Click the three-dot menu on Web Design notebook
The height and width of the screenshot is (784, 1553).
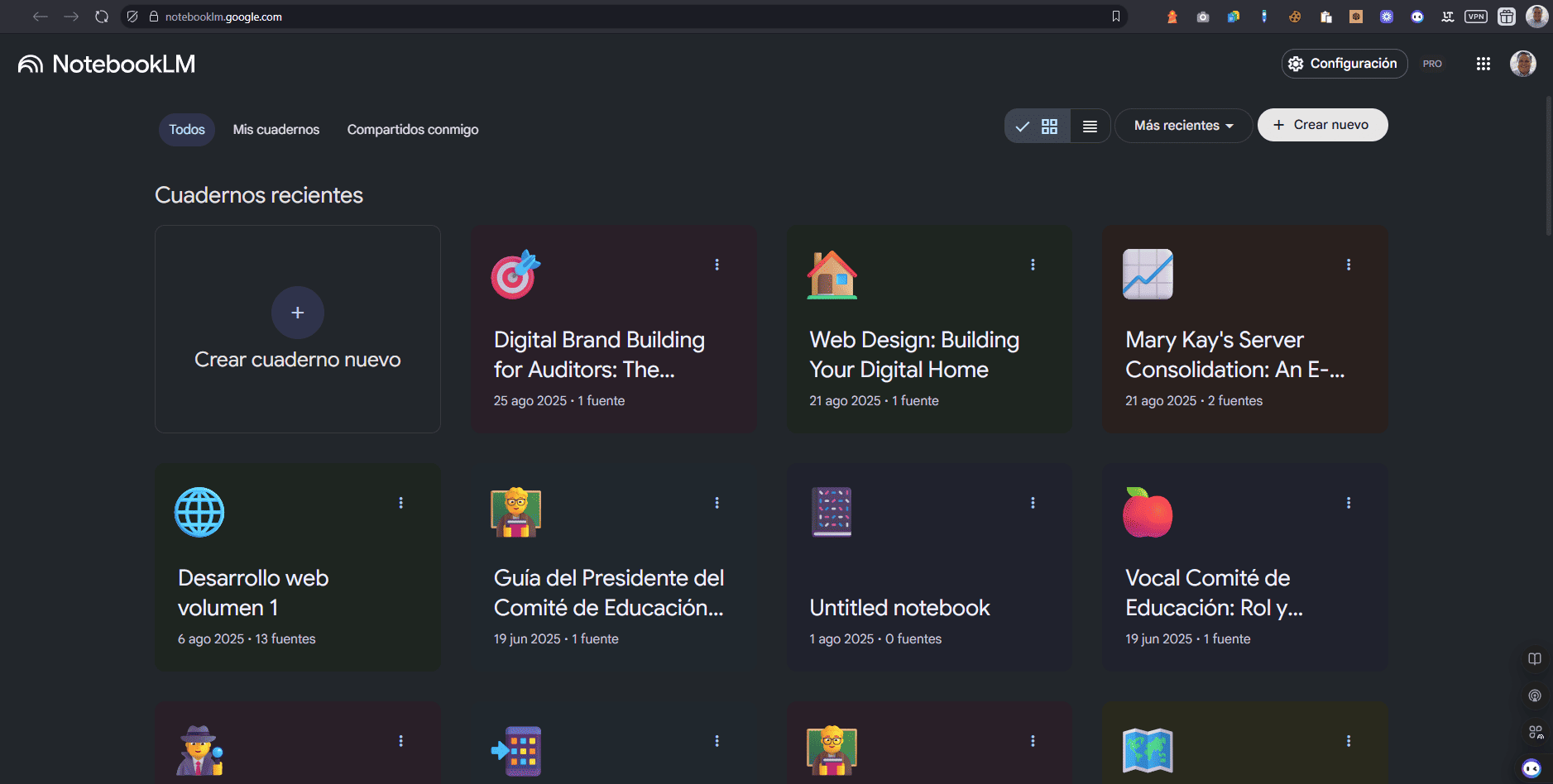[x=1033, y=265]
